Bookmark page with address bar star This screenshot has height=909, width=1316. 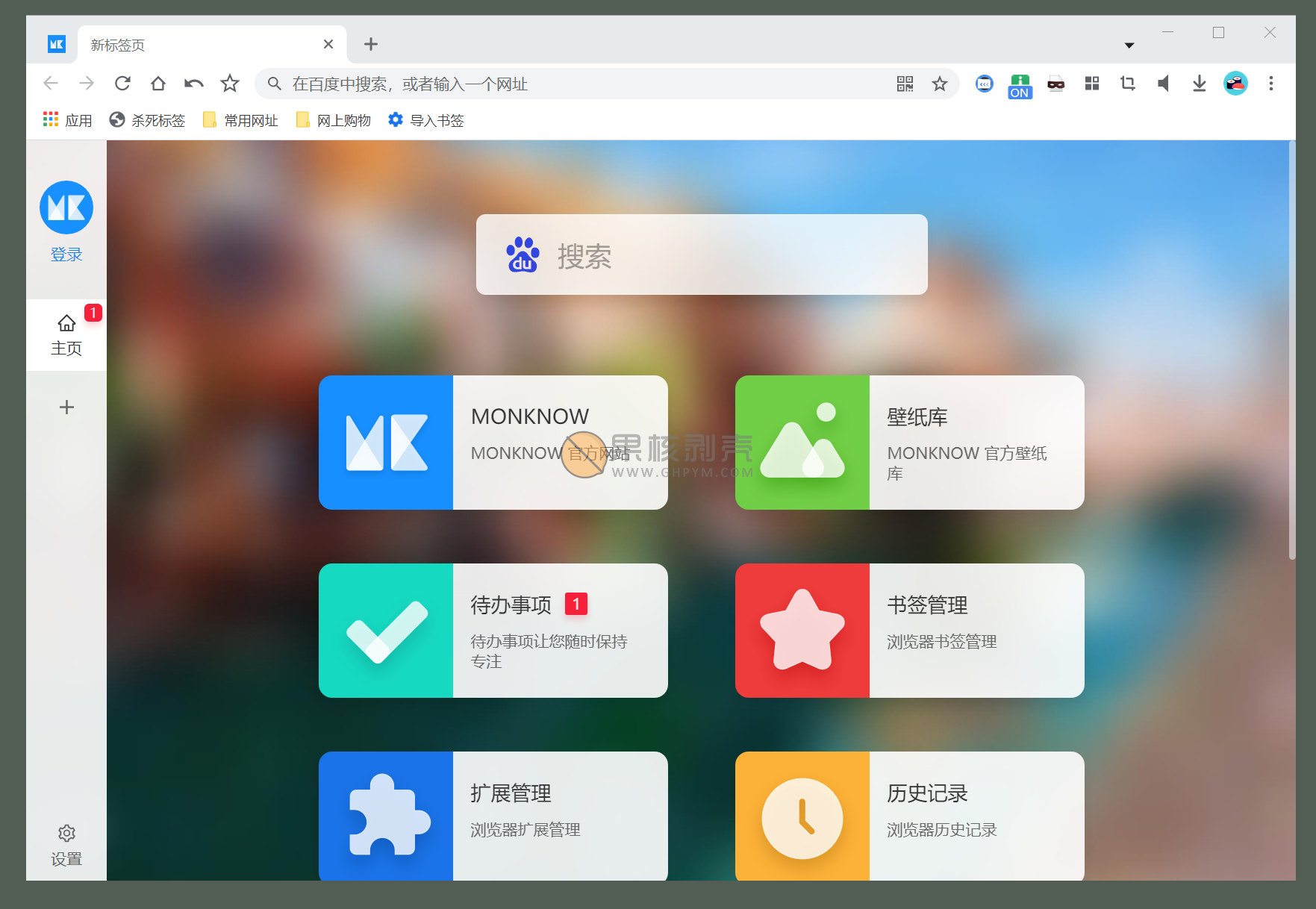[940, 84]
